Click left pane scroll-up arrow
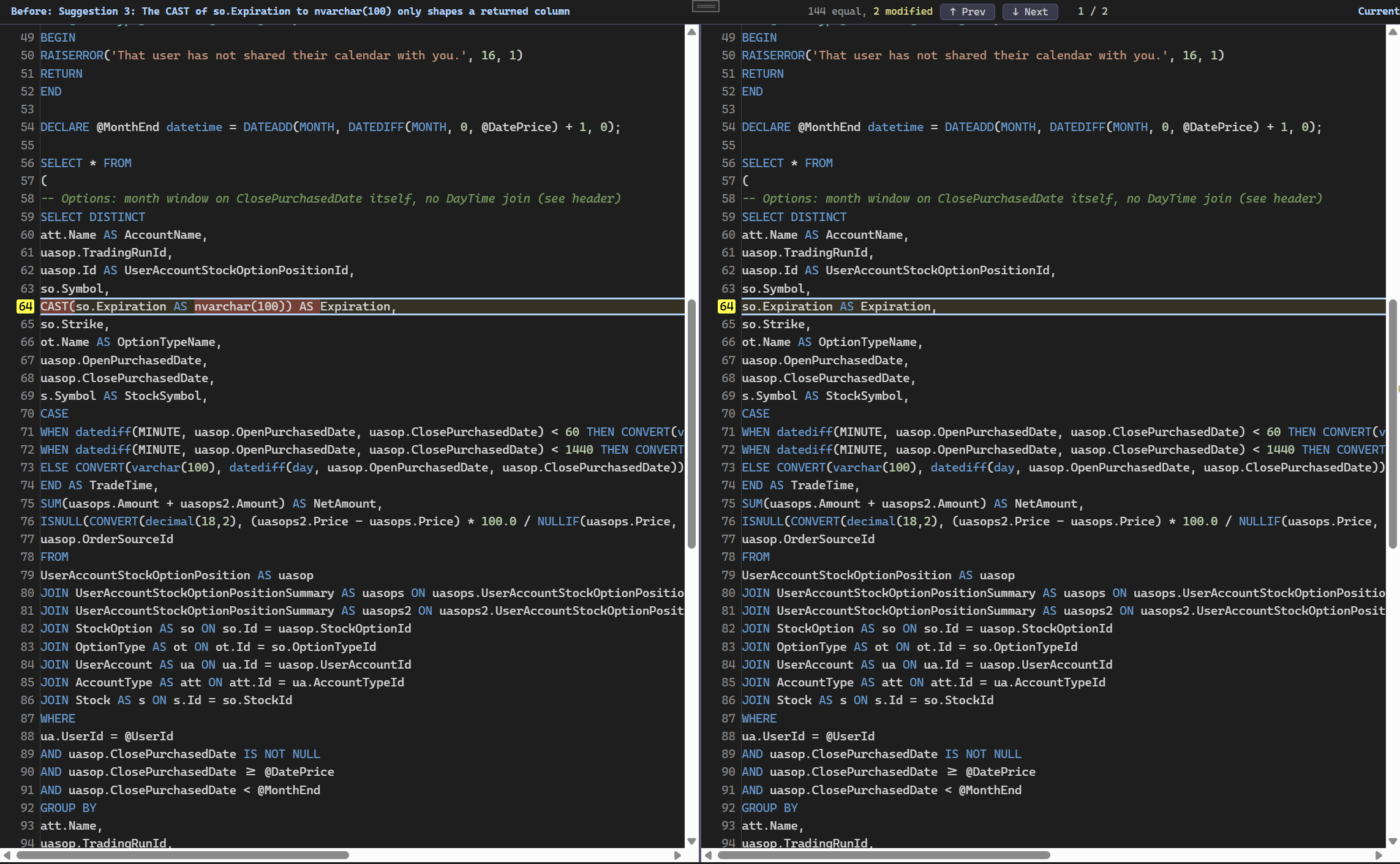1400x864 pixels. tap(691, 32)
